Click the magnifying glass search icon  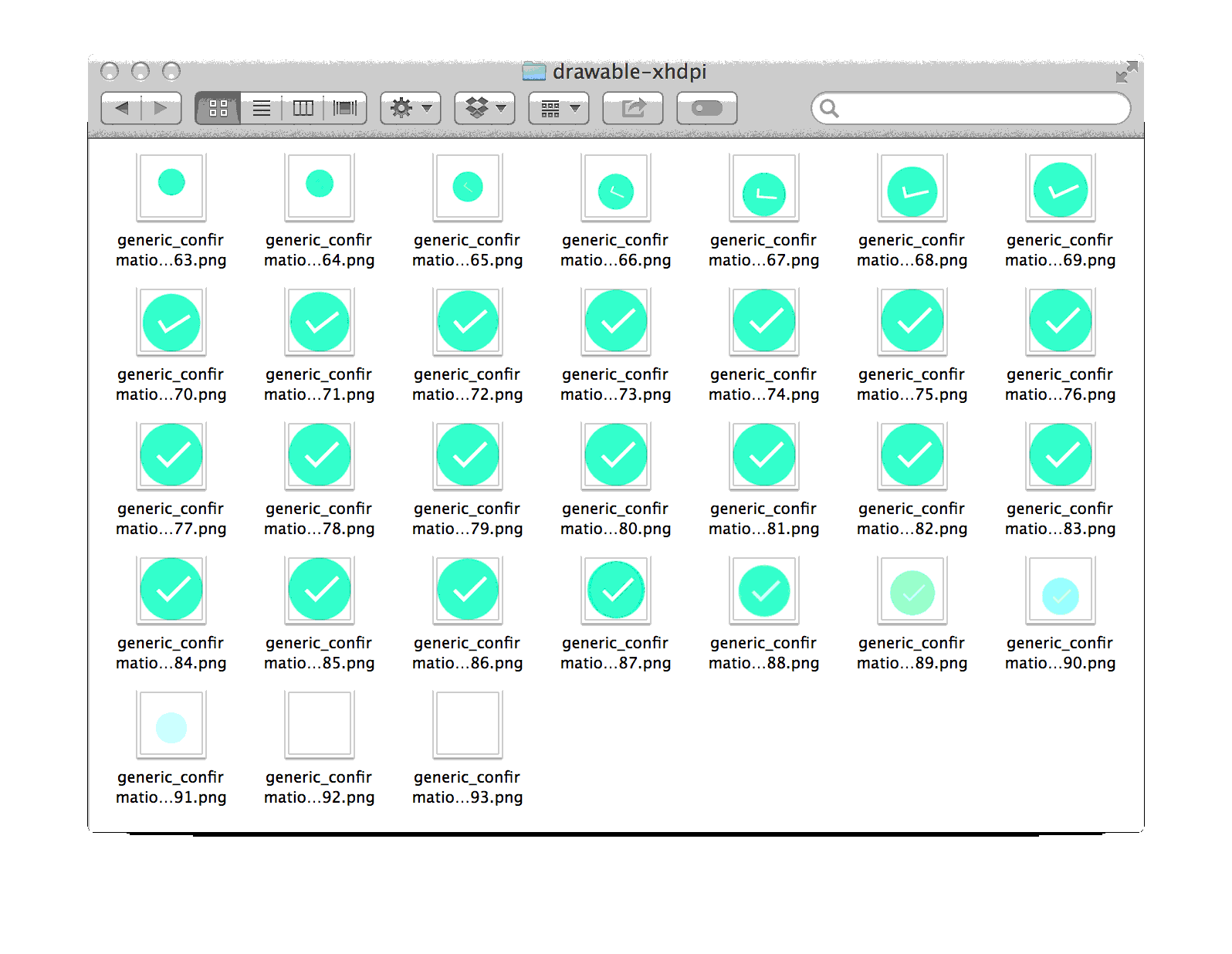[x=830, y=108]
